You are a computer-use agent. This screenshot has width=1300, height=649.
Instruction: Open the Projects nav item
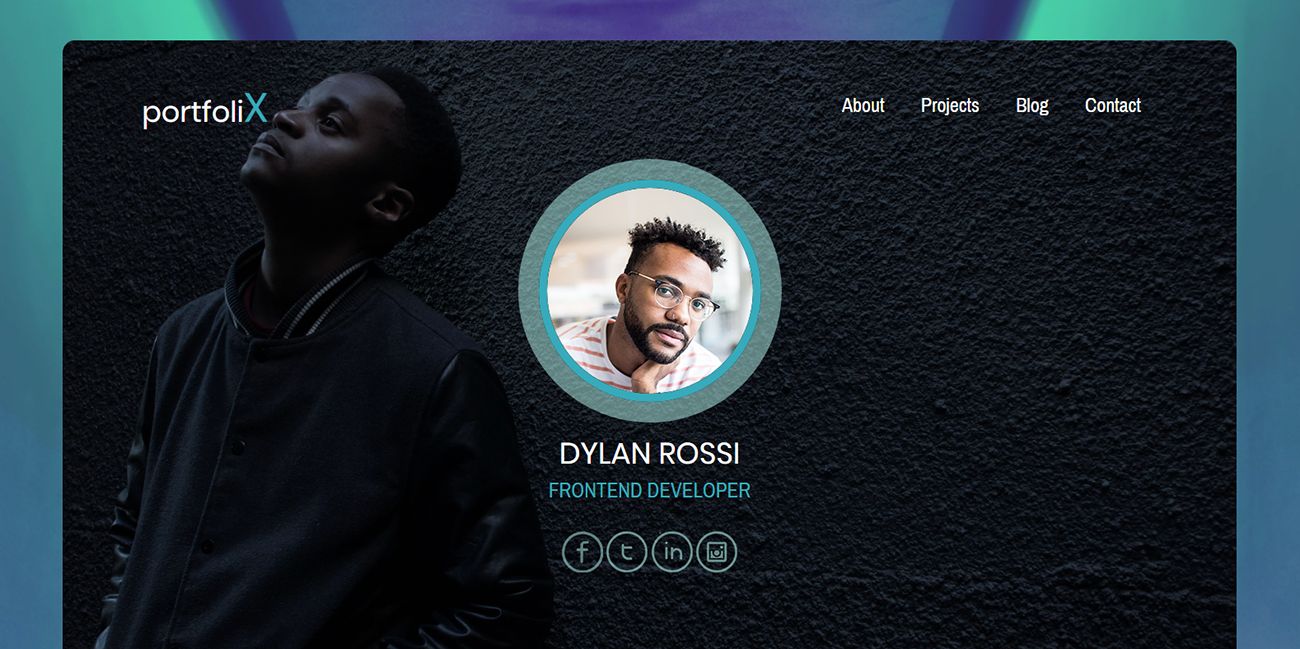[950, 105]
